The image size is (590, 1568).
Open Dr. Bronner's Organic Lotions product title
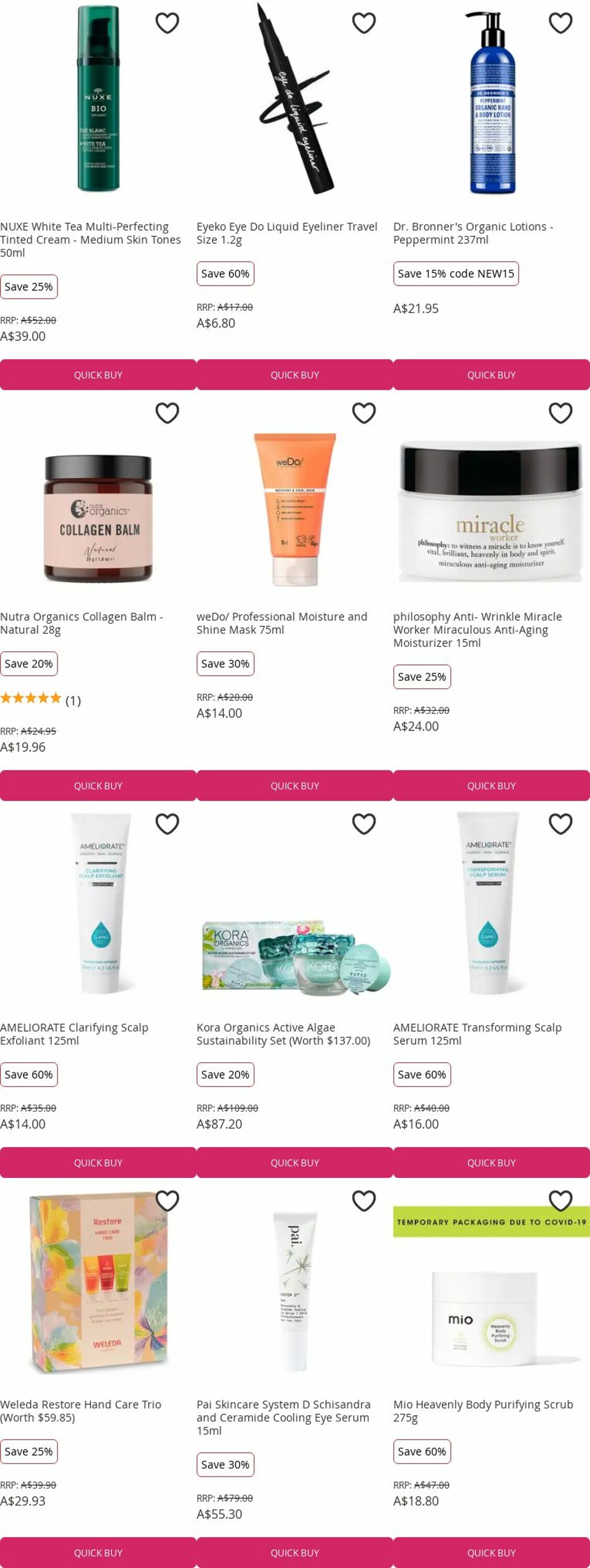click(x=473, y=233)
